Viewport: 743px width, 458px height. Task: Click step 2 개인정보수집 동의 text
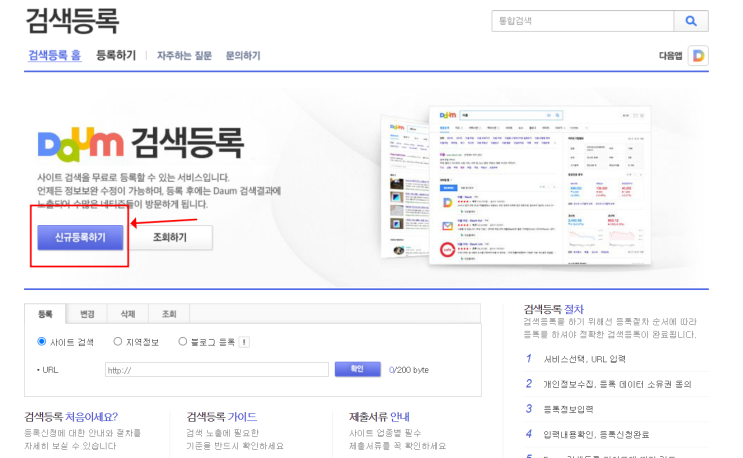tap(617, 384)
